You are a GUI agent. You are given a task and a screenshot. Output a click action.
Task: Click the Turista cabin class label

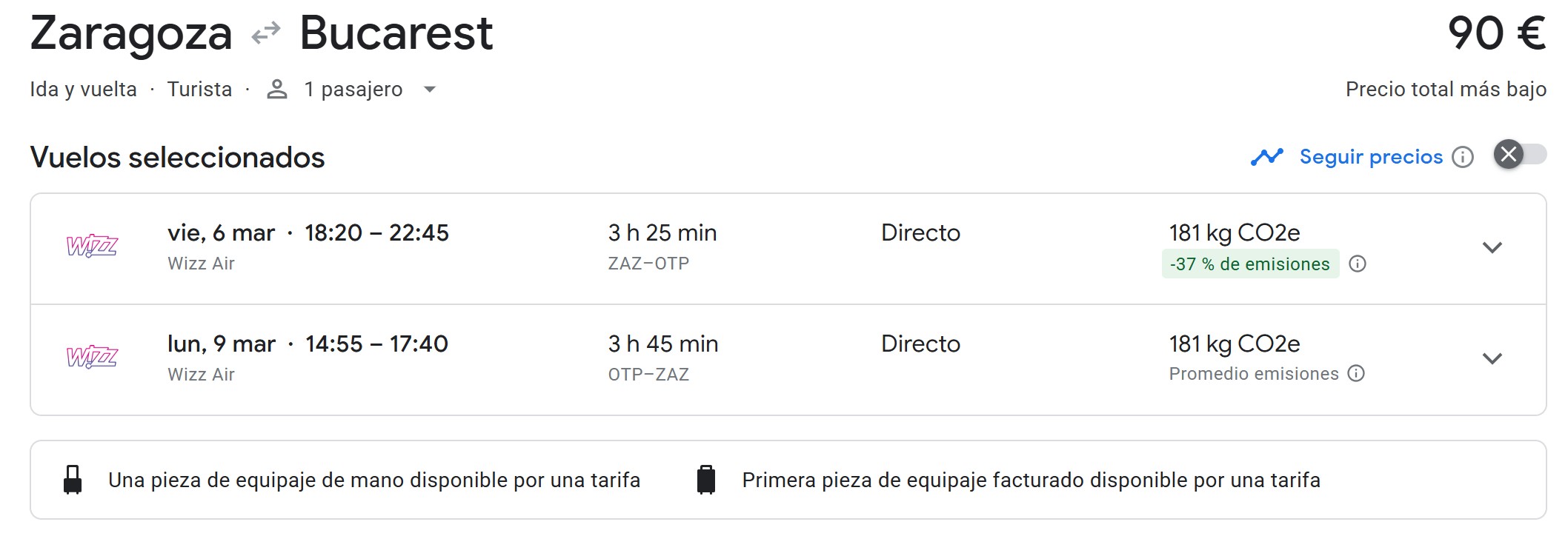(x=199, y=90)
